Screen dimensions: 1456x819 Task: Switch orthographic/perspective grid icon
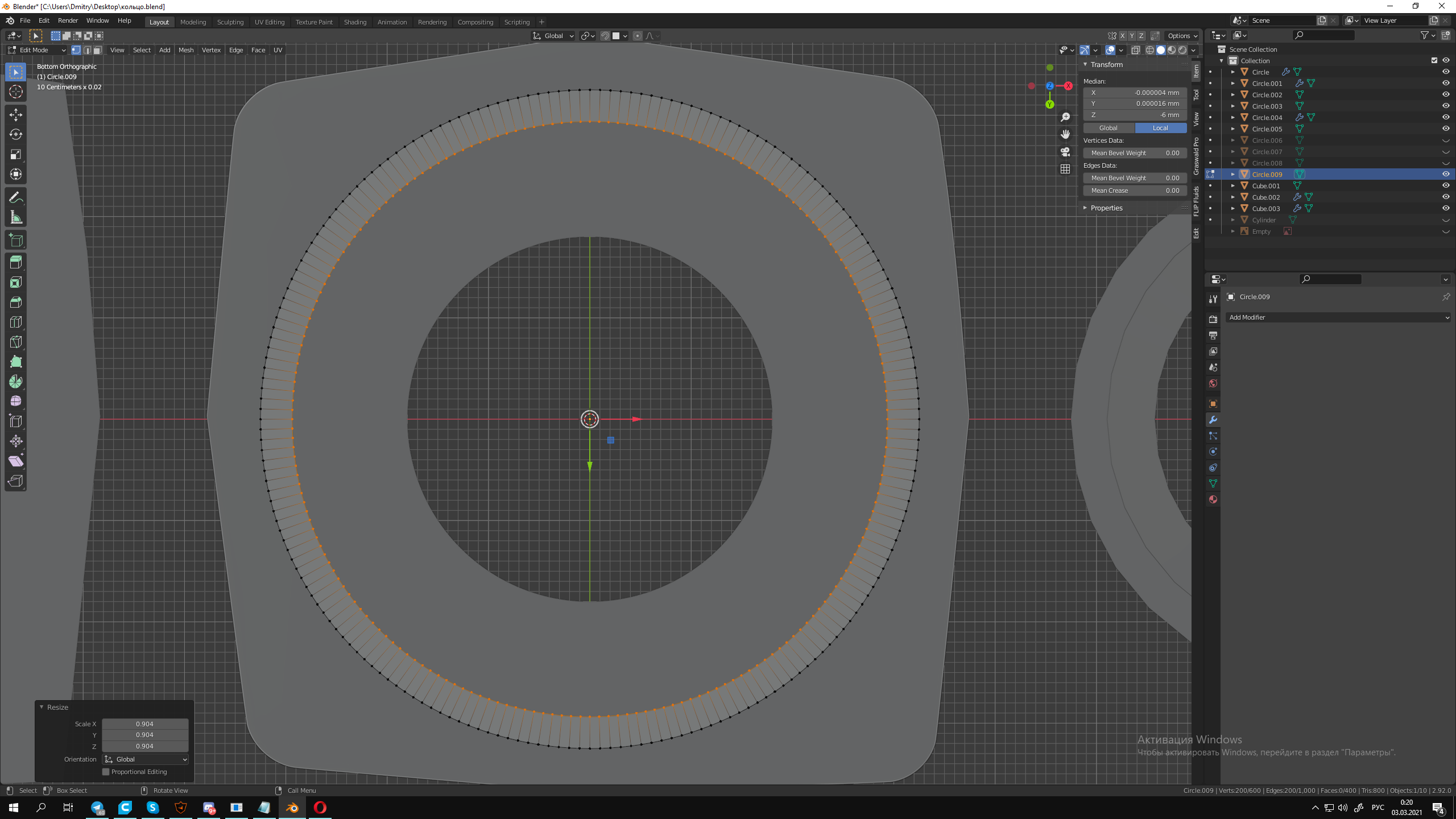[x=1065, y=169]
